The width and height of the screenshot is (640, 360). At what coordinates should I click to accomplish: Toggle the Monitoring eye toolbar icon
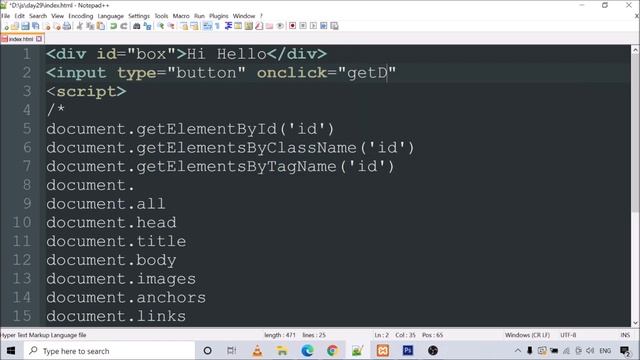coord(280,26)
